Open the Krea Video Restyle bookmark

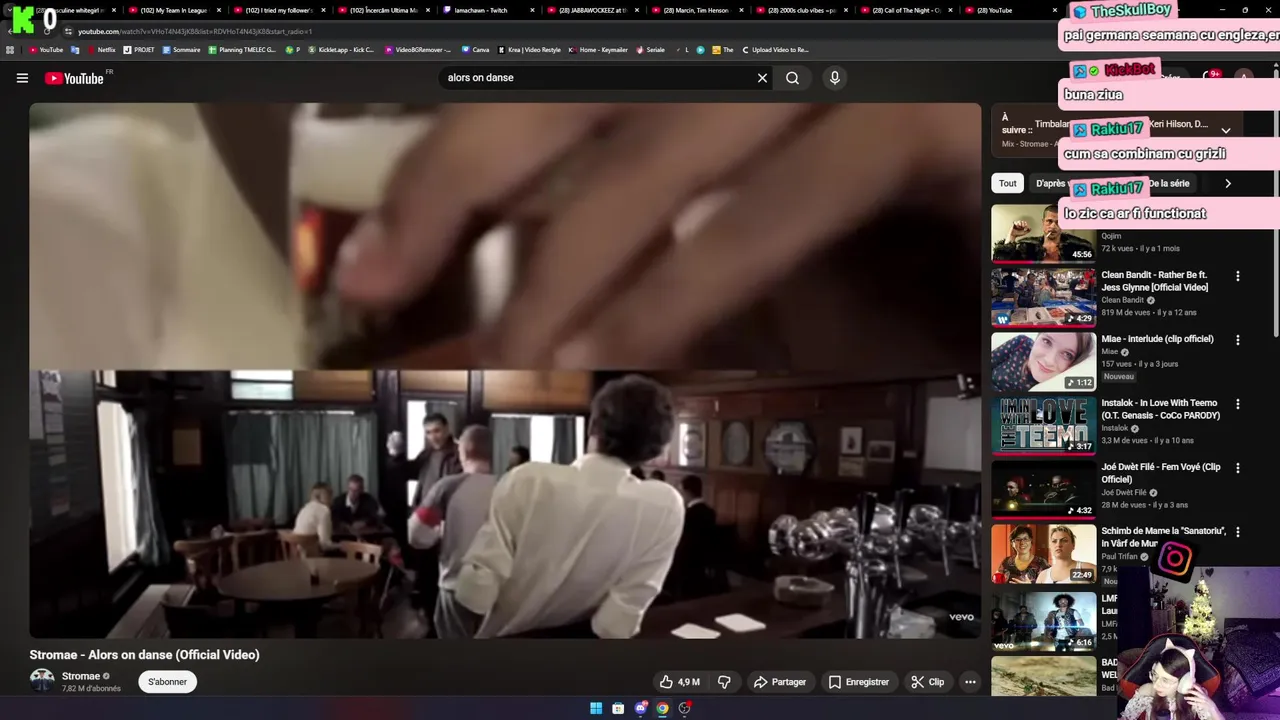point(529,50)
